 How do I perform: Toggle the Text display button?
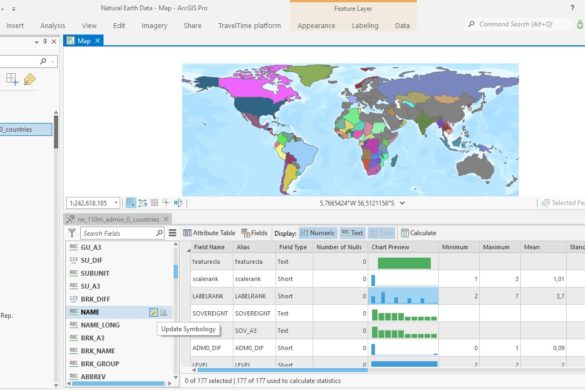pos(352,233)
